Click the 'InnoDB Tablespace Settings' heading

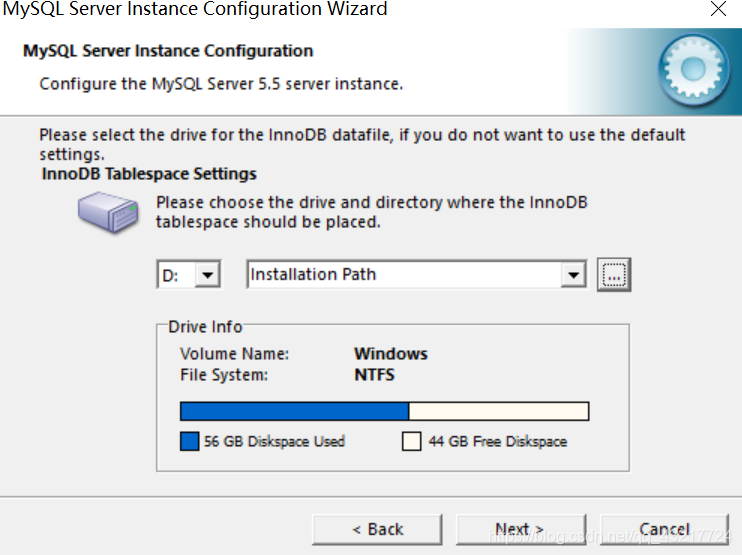(149, 174)
